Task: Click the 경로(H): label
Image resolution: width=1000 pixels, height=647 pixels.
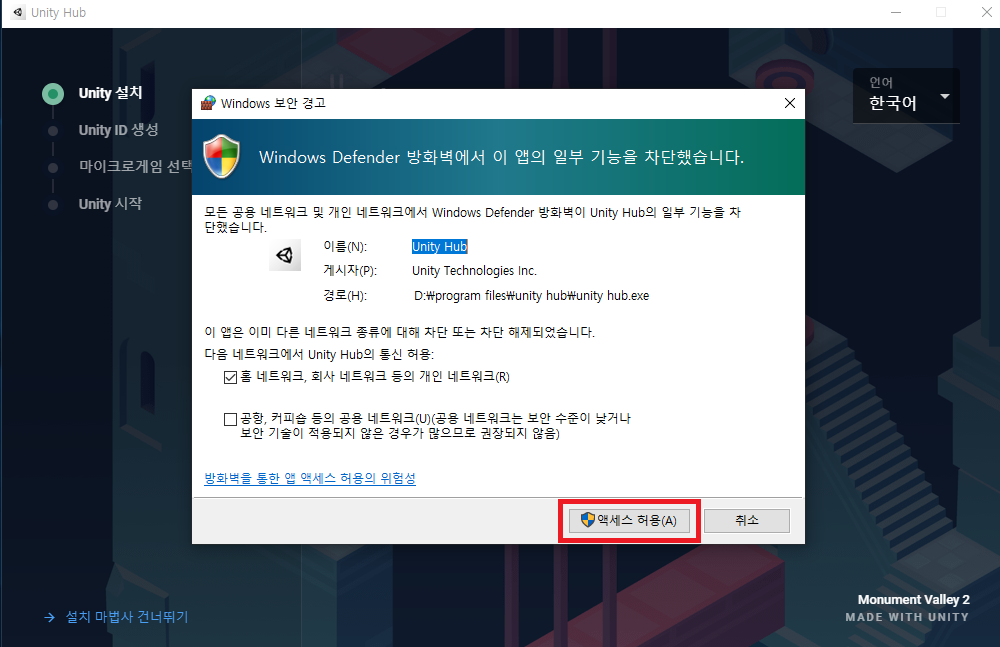Action: pos(345,295)
